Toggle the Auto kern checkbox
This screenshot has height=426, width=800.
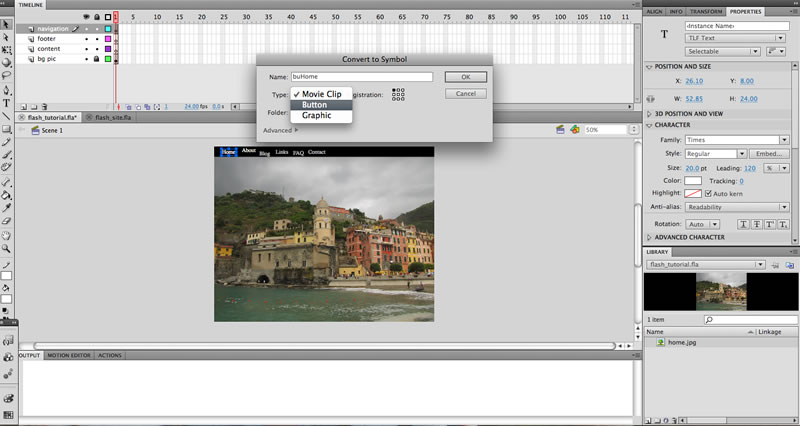tap(708, 193)
